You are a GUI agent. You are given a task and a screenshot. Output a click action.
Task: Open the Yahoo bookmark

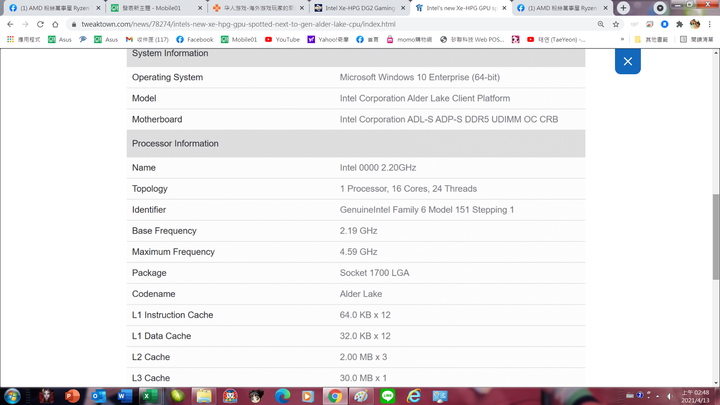pyautogui.click(x=328, y=39)
